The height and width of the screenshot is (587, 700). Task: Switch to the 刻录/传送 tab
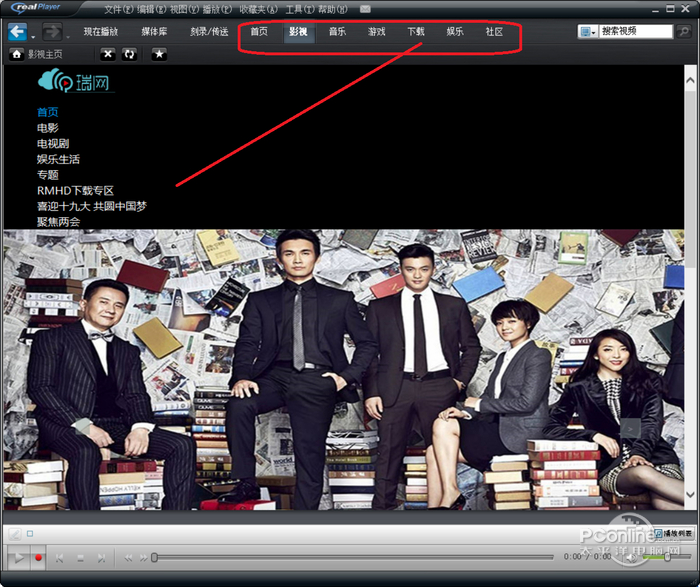coord(209,32)
